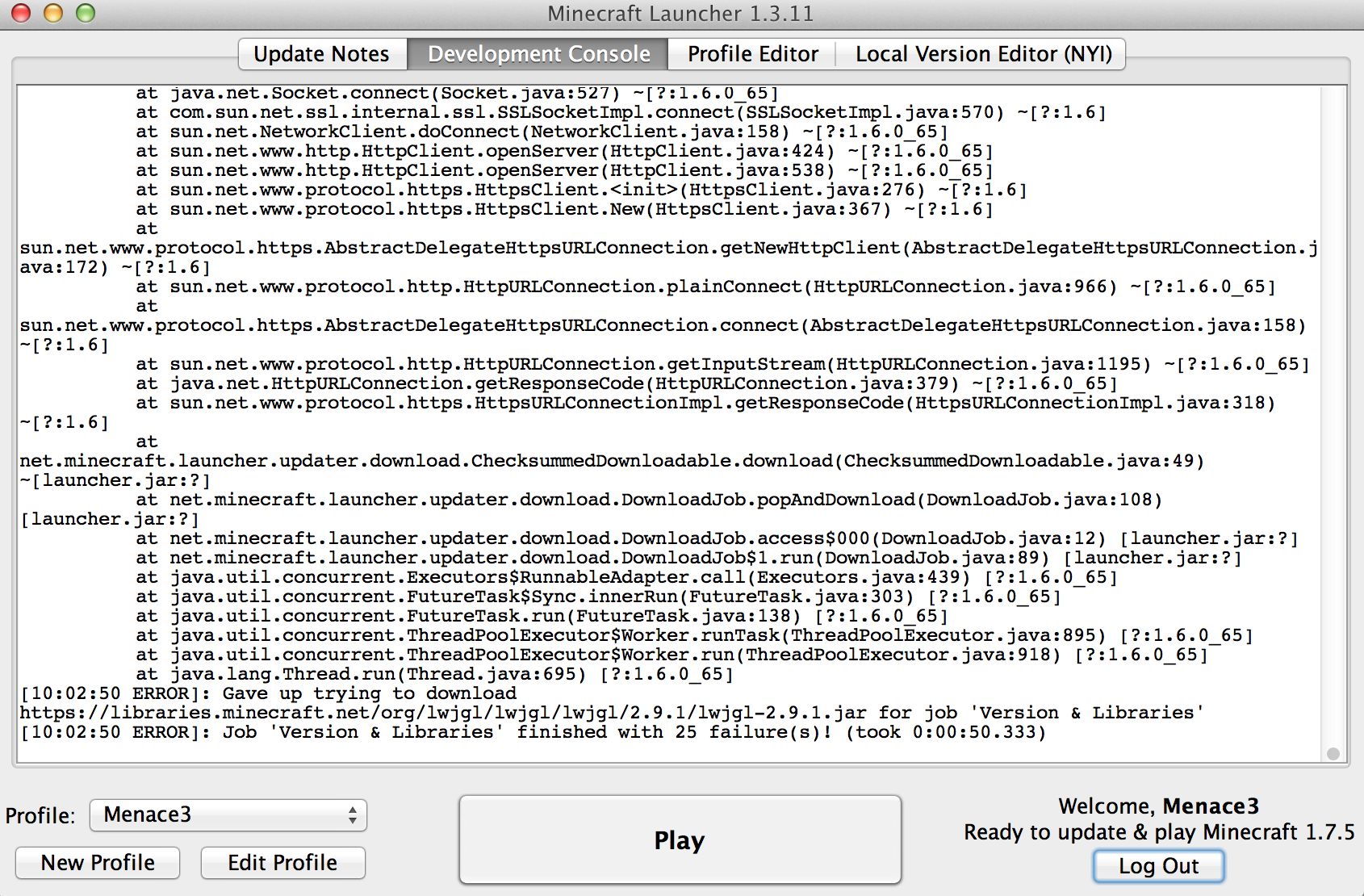This screenshot has height=896, width=1364.
Task: Click the 'FutureTask$Sync.innerRun' trace line
Action: [x=598, y=597]
